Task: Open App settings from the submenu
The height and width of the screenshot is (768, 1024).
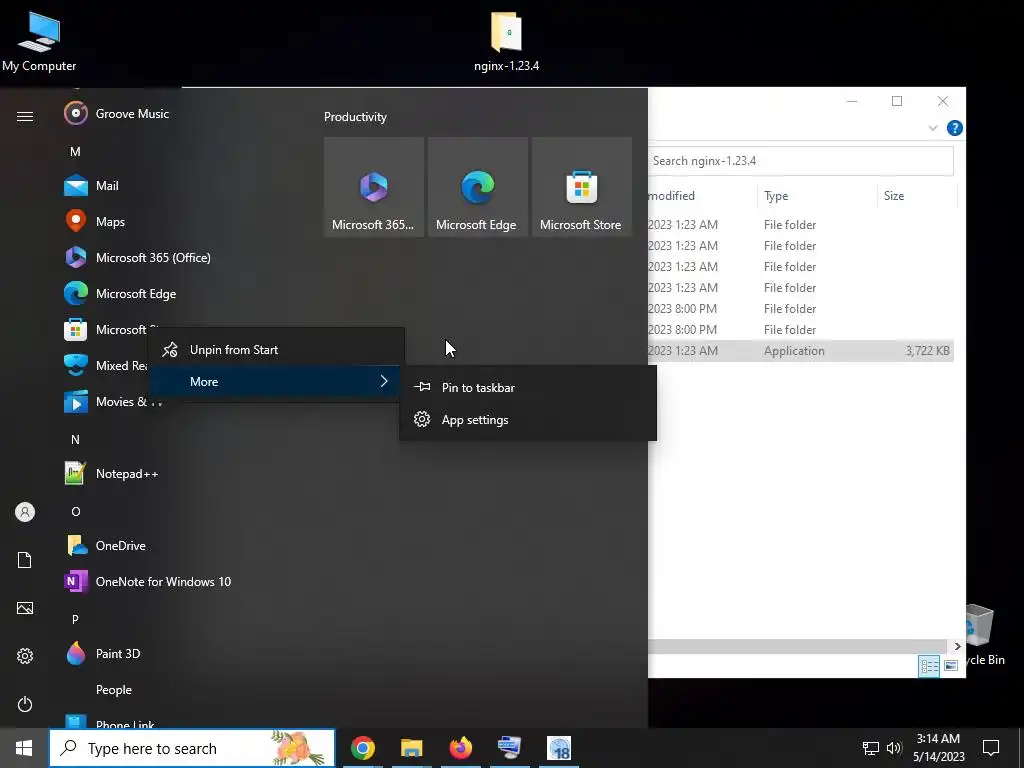Action: (528, 419)
